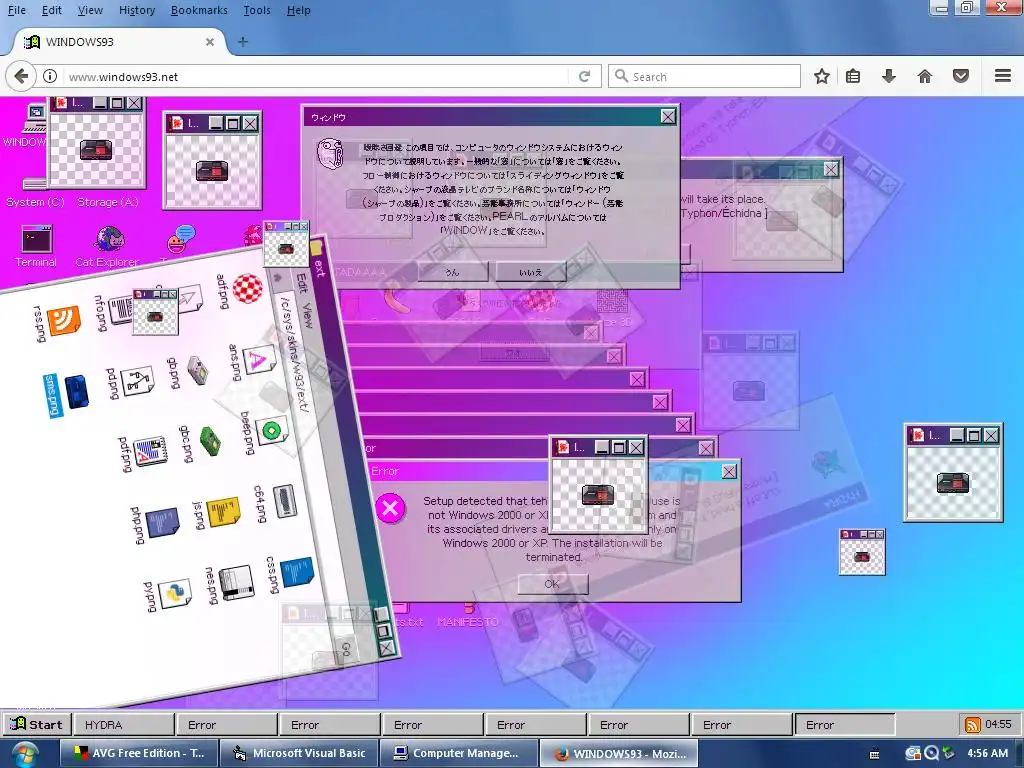Click the www.windows93.net address field
The width and height of the screenshot is (1024, 768).
317,76
